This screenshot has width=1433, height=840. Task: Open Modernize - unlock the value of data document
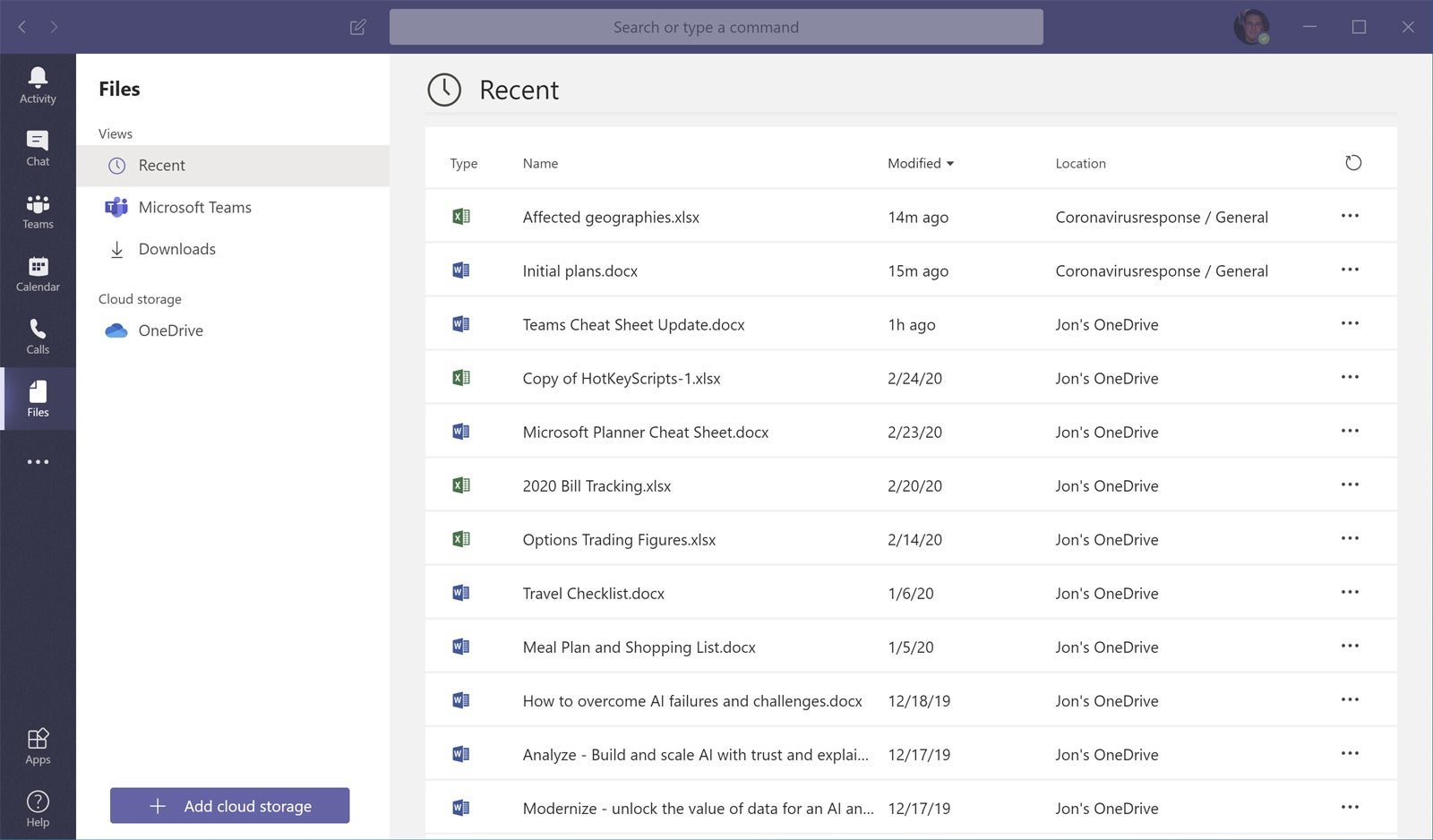click(698, 808)
